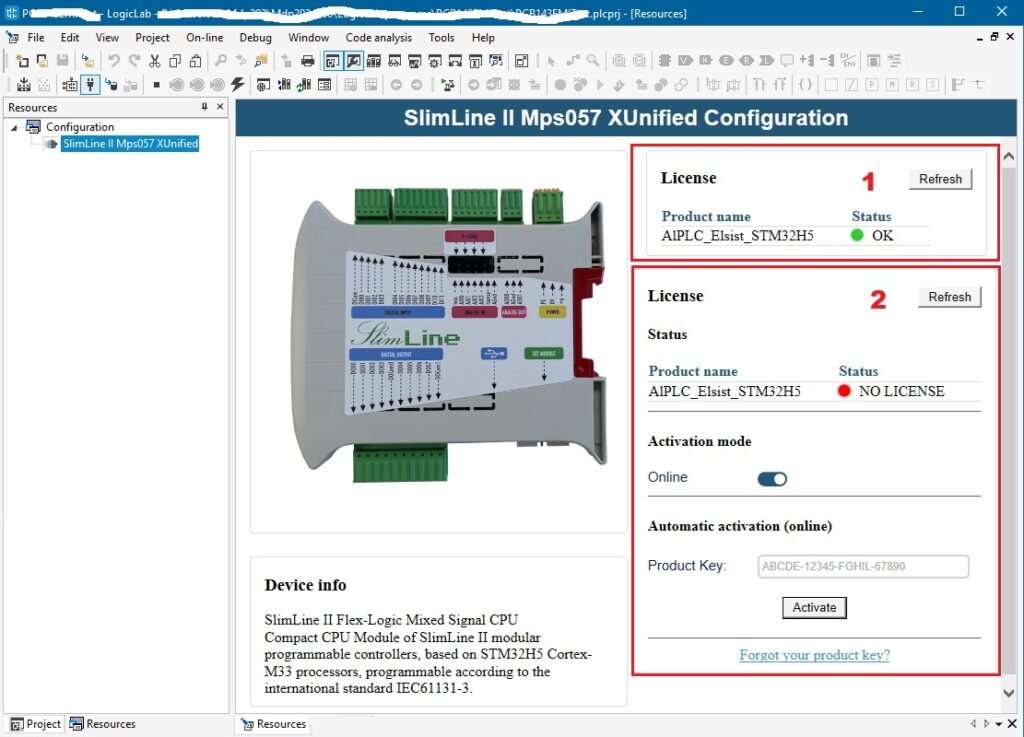
Task: Select the Configuration tree item
Action: tap(80, 127)
